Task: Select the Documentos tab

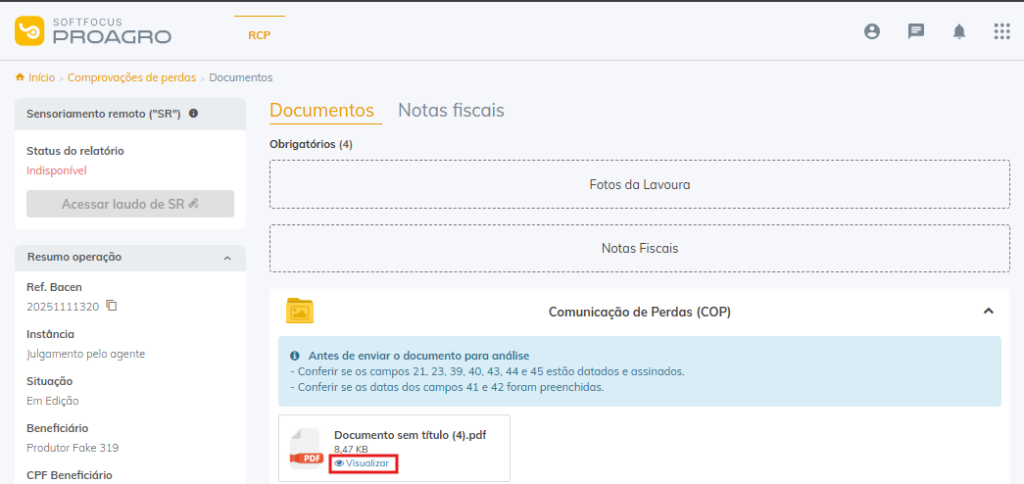Action: coord(321,110)
